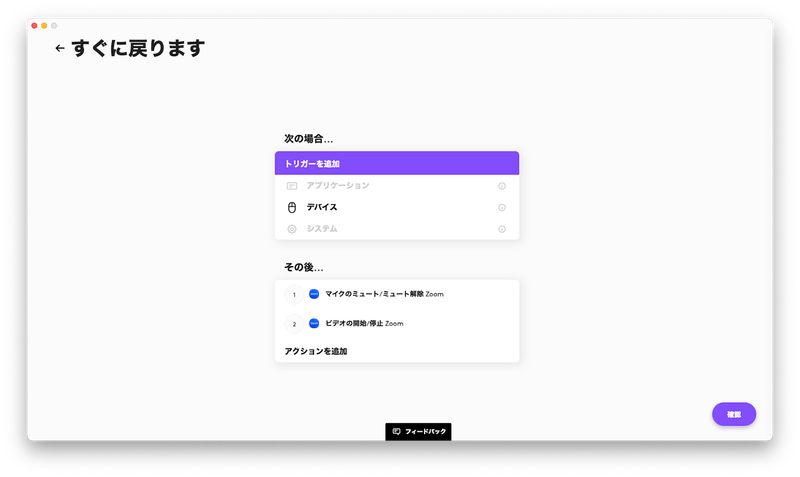Viewport: 800px width, 477px height.
Task: Click the mouse icon next to デバイス
Action: [x=292, y=207]
